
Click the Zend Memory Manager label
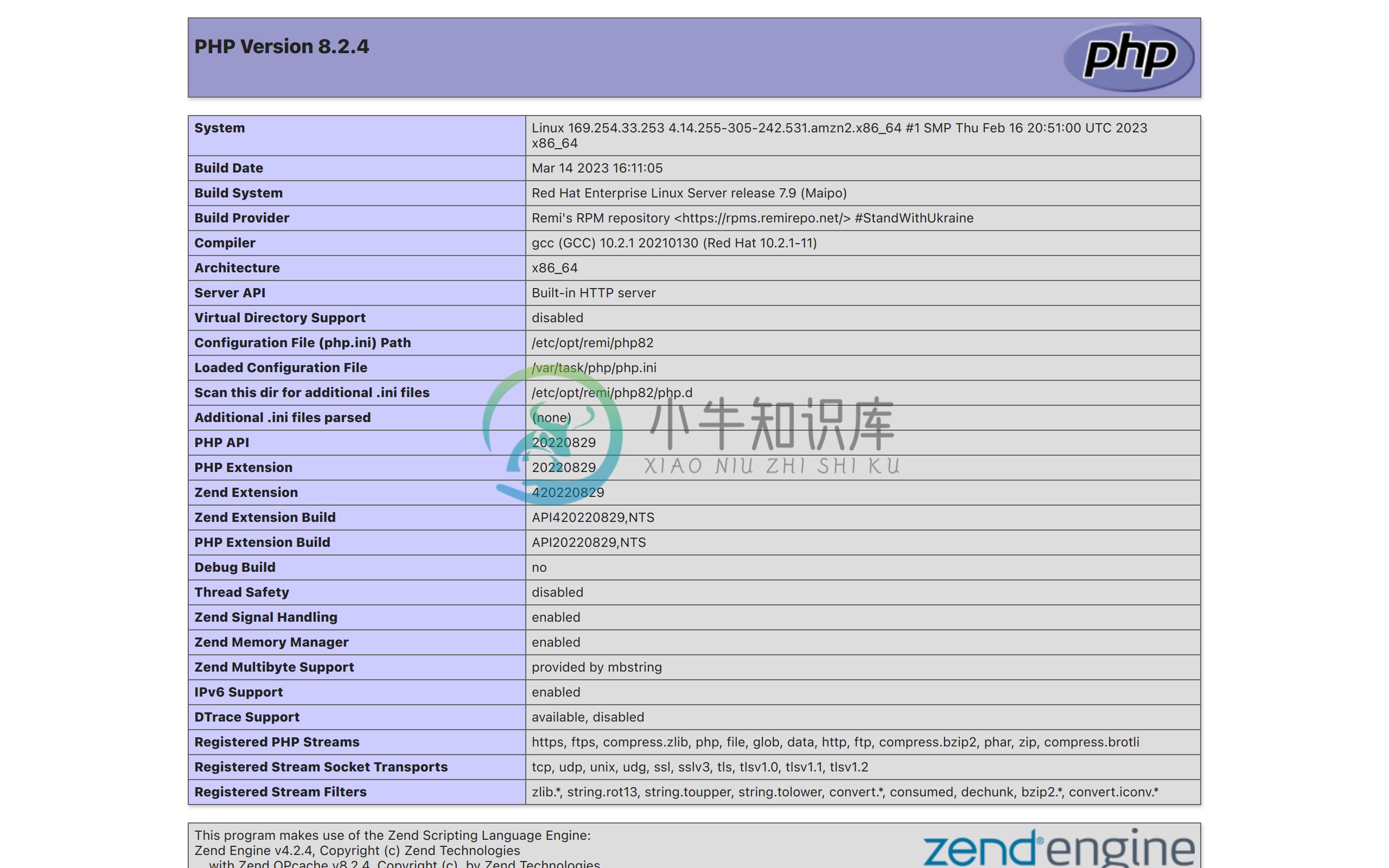coord(271,642)
